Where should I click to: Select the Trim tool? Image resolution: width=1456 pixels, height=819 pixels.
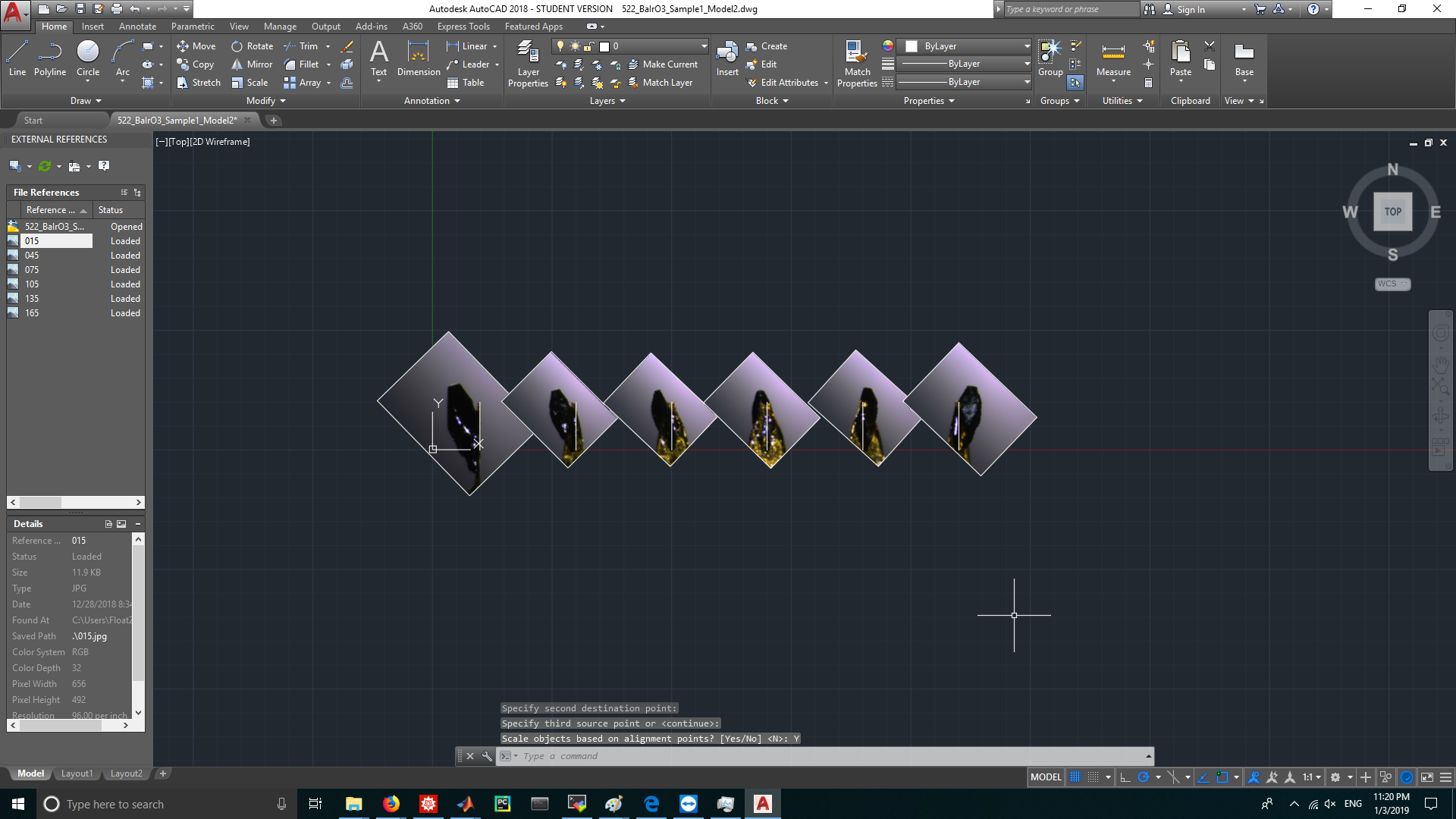pos(301,46)
